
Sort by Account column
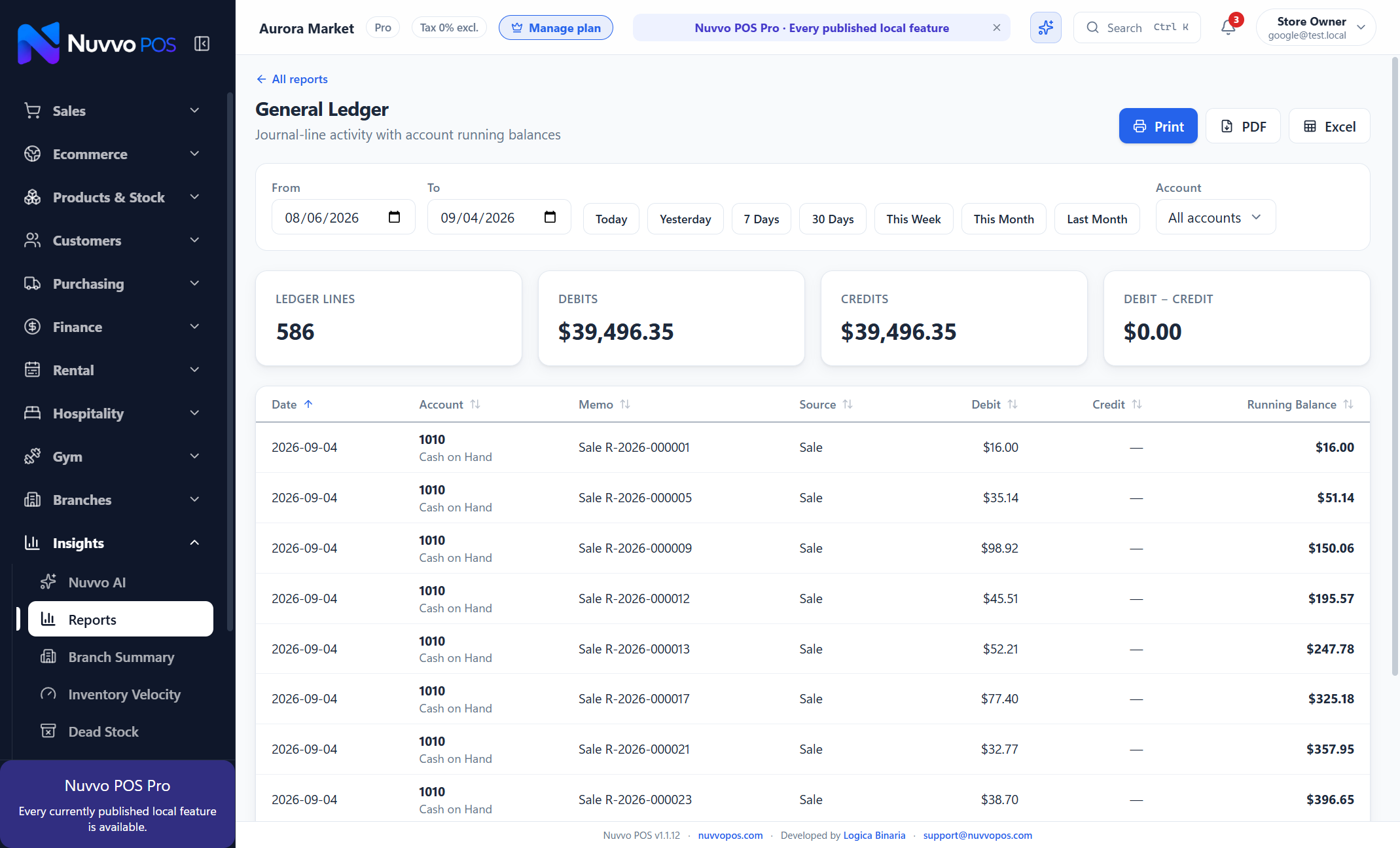(450, 405)
